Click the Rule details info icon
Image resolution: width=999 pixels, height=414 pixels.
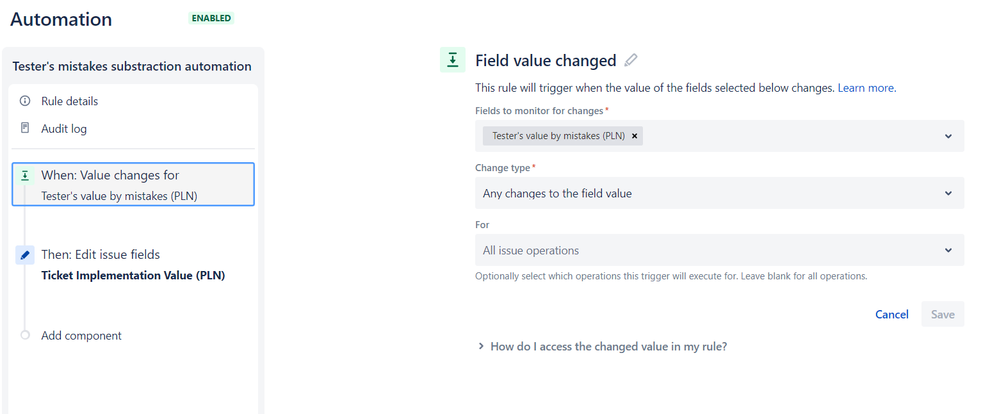point(25,101)
